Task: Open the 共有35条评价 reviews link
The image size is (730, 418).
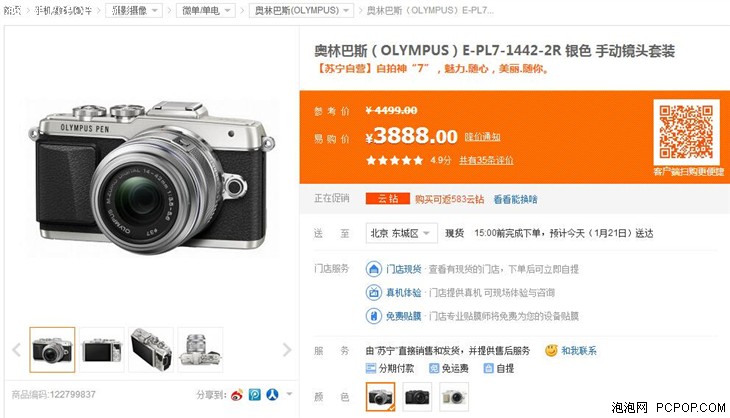Action: tap(486, 160)
